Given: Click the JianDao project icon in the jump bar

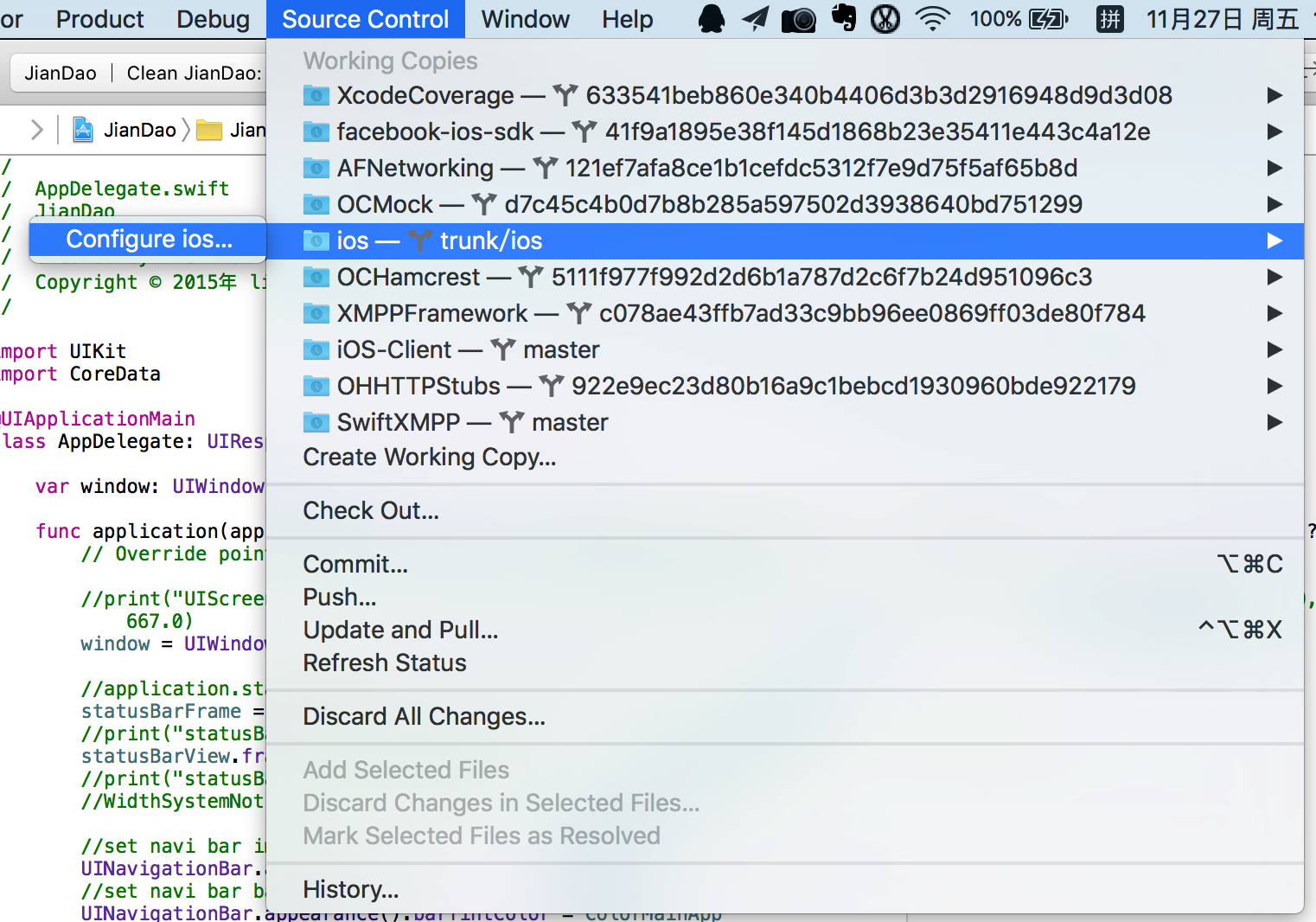Looking at the screenshot, I should (x=83, y=130).
